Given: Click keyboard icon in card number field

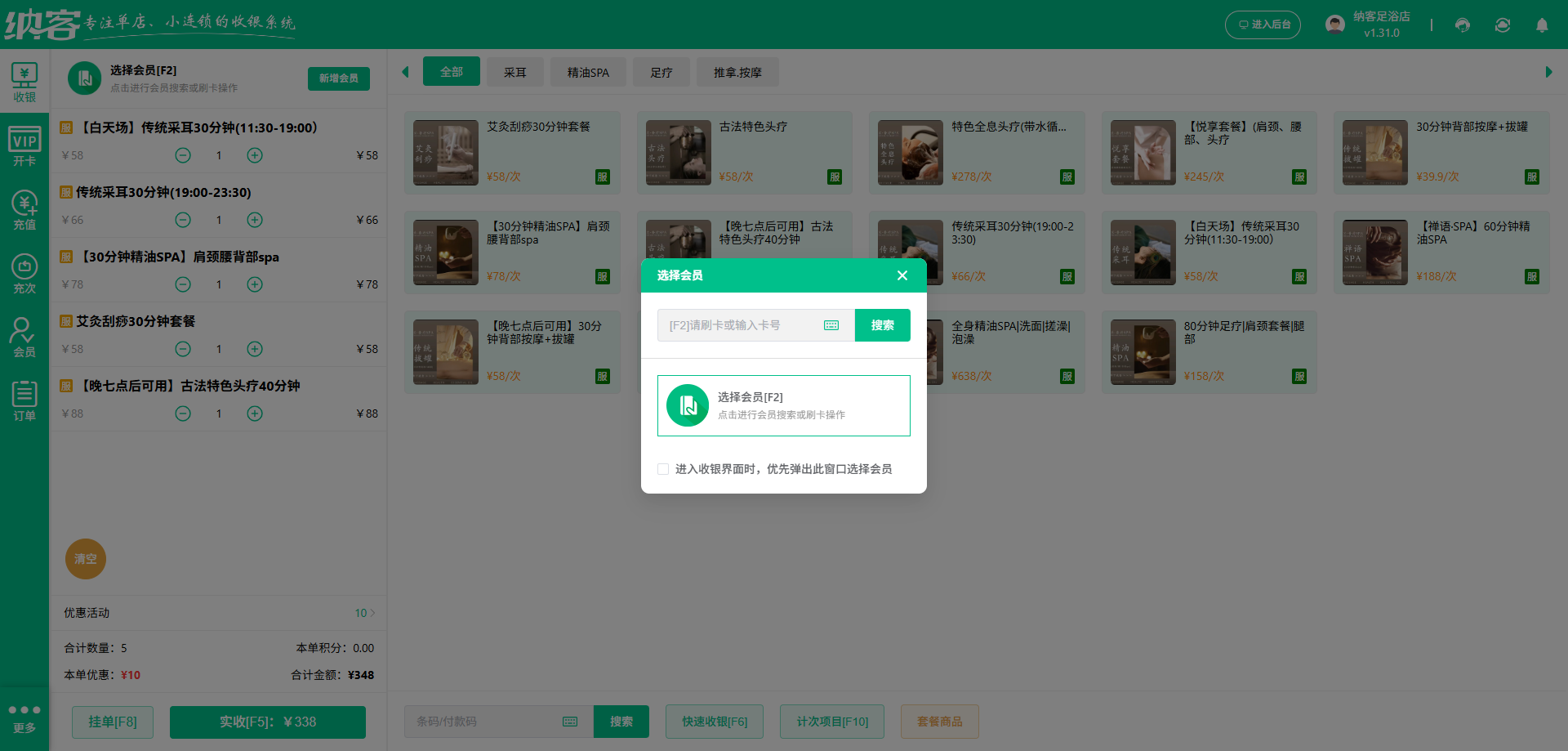Looking at the screenshot, I should pos(831,325).
